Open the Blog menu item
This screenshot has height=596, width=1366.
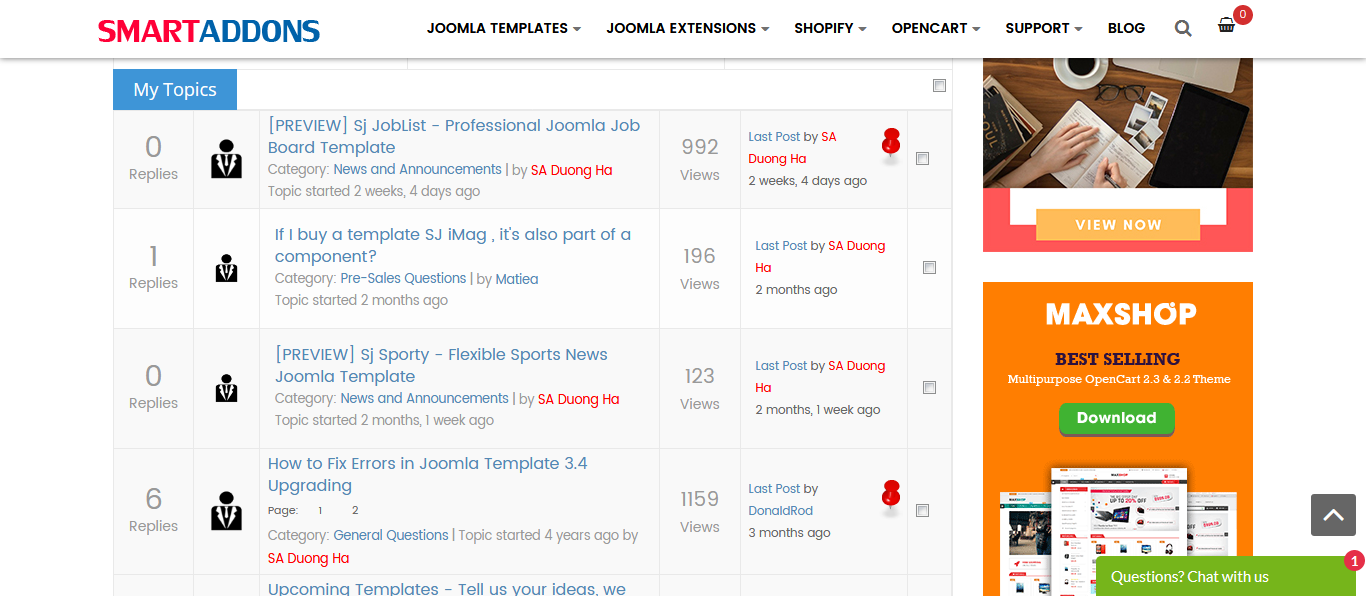point(1126,28)
